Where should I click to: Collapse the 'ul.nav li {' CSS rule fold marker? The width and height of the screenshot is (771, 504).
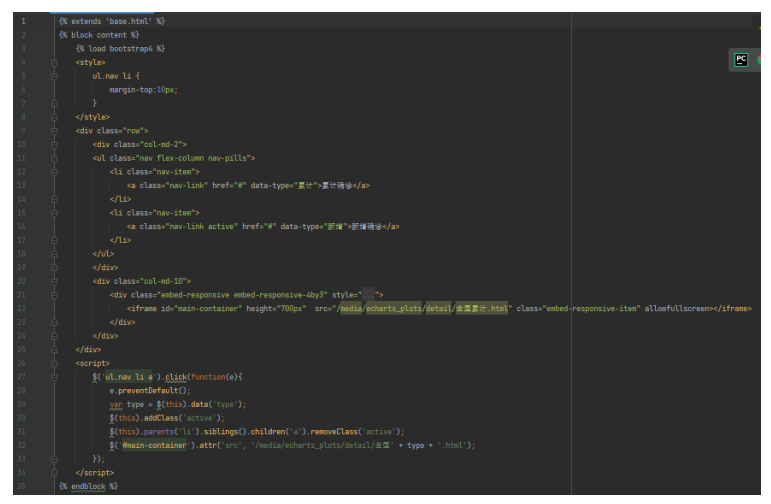click(55, 76)
